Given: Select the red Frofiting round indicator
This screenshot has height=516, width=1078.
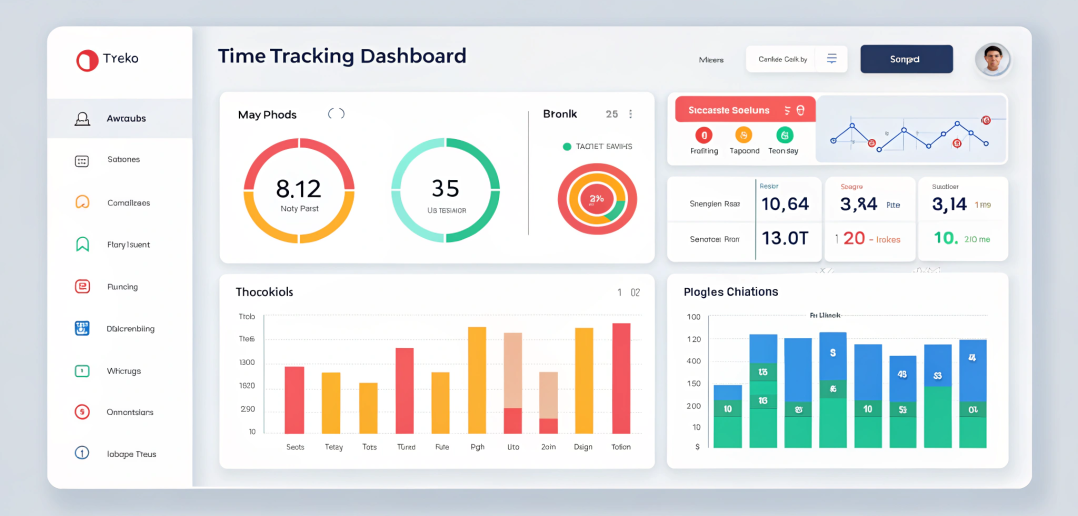Looking at the screenshot, I should [703, 135].
